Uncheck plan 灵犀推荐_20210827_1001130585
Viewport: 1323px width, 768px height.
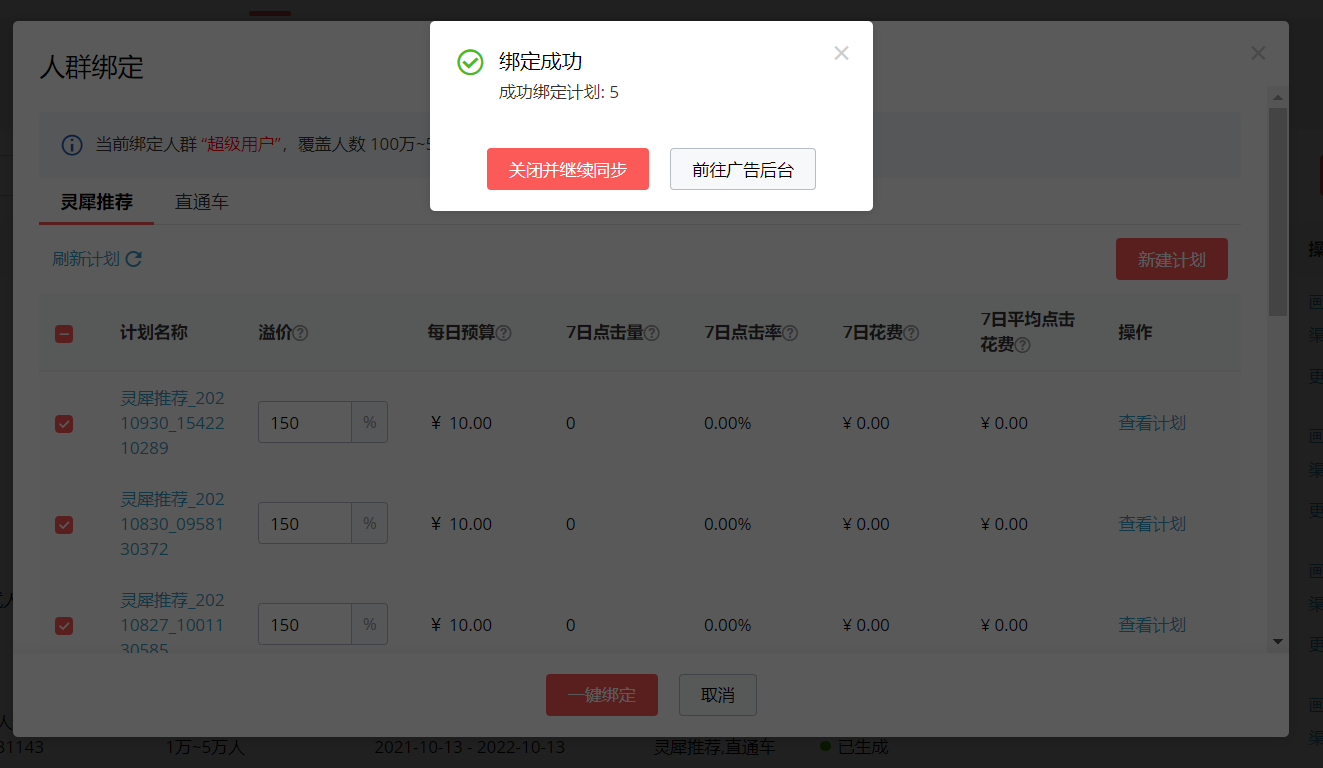[x=64, y=626]
